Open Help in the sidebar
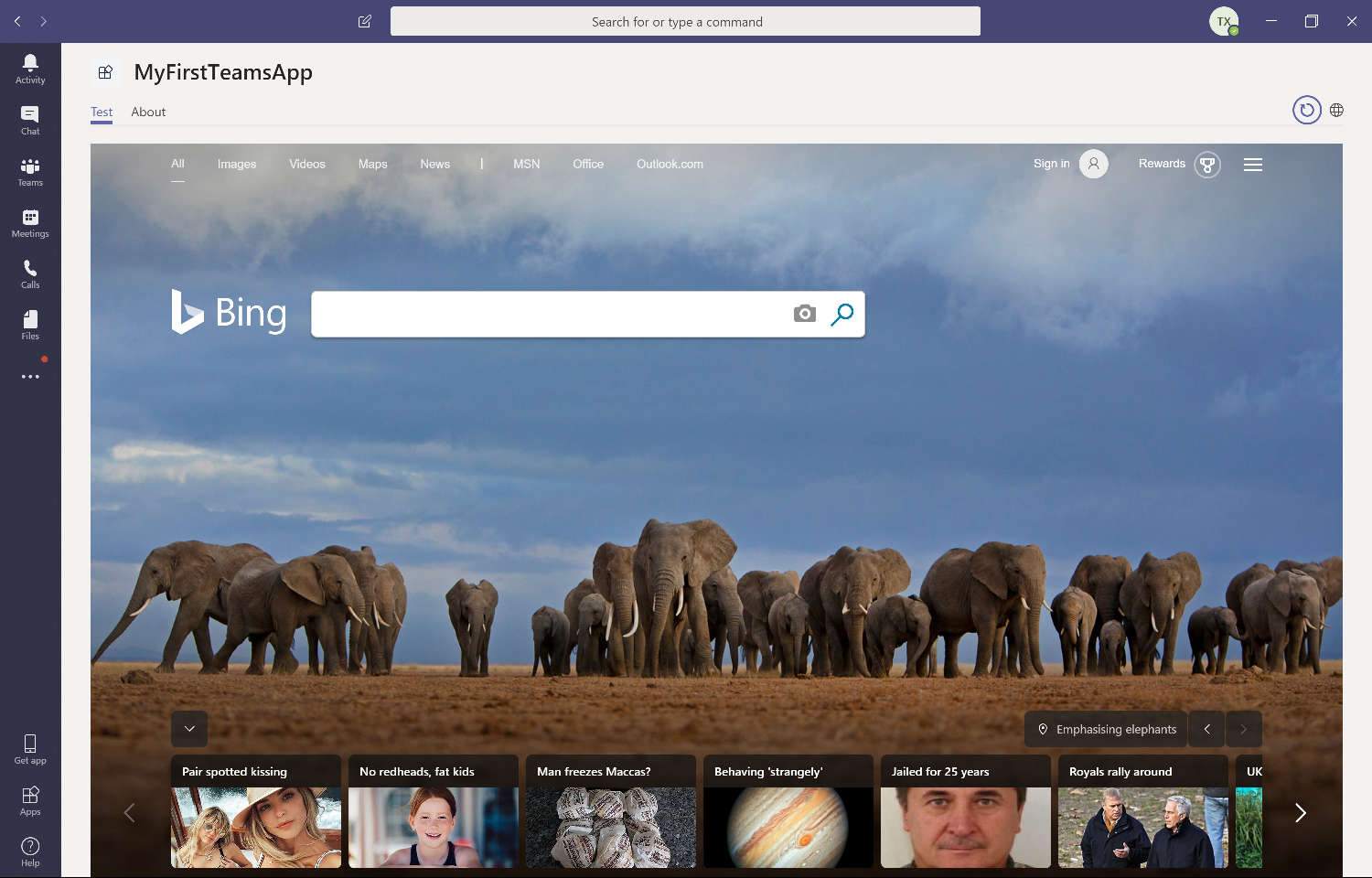Viewport: 1372px width, 878px height. coord(30,851)
